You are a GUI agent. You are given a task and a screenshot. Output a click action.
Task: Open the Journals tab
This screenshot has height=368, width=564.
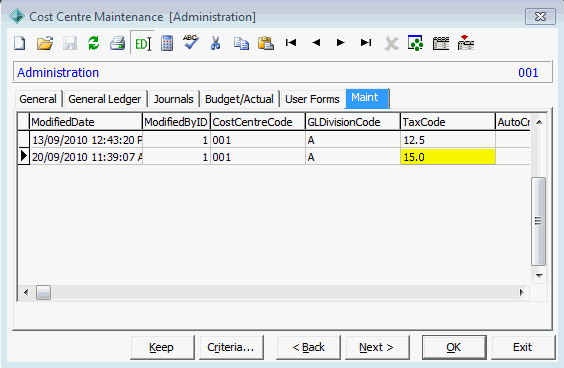[173, 99]
